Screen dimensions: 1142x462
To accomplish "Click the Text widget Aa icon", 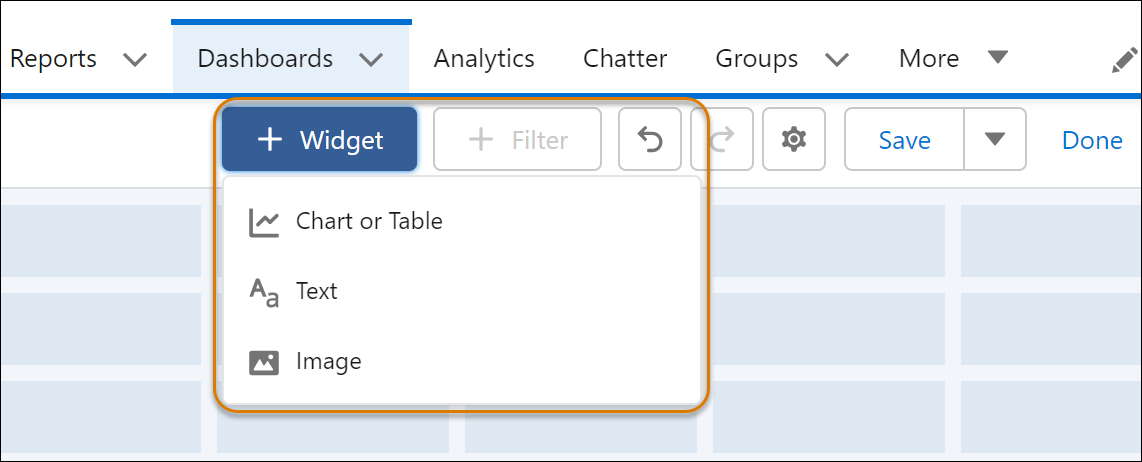I will pyautogui.click(x=264, y=292).
